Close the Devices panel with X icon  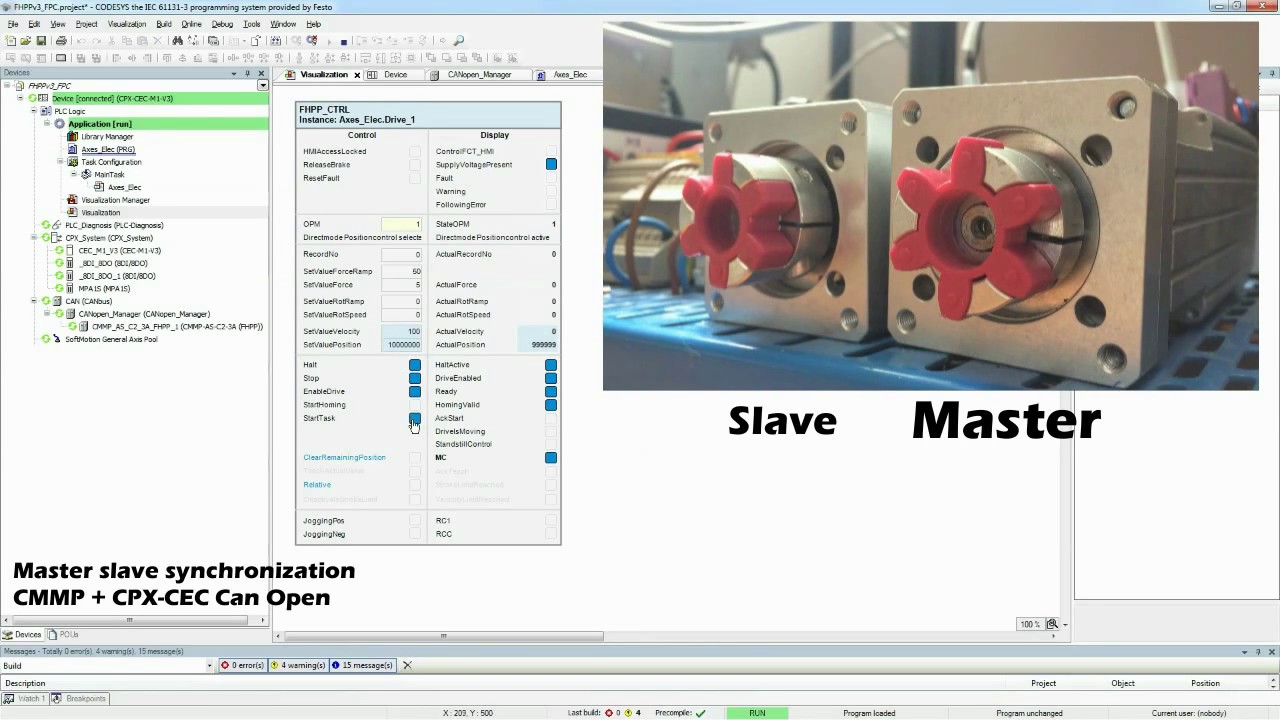coord(261,74)
